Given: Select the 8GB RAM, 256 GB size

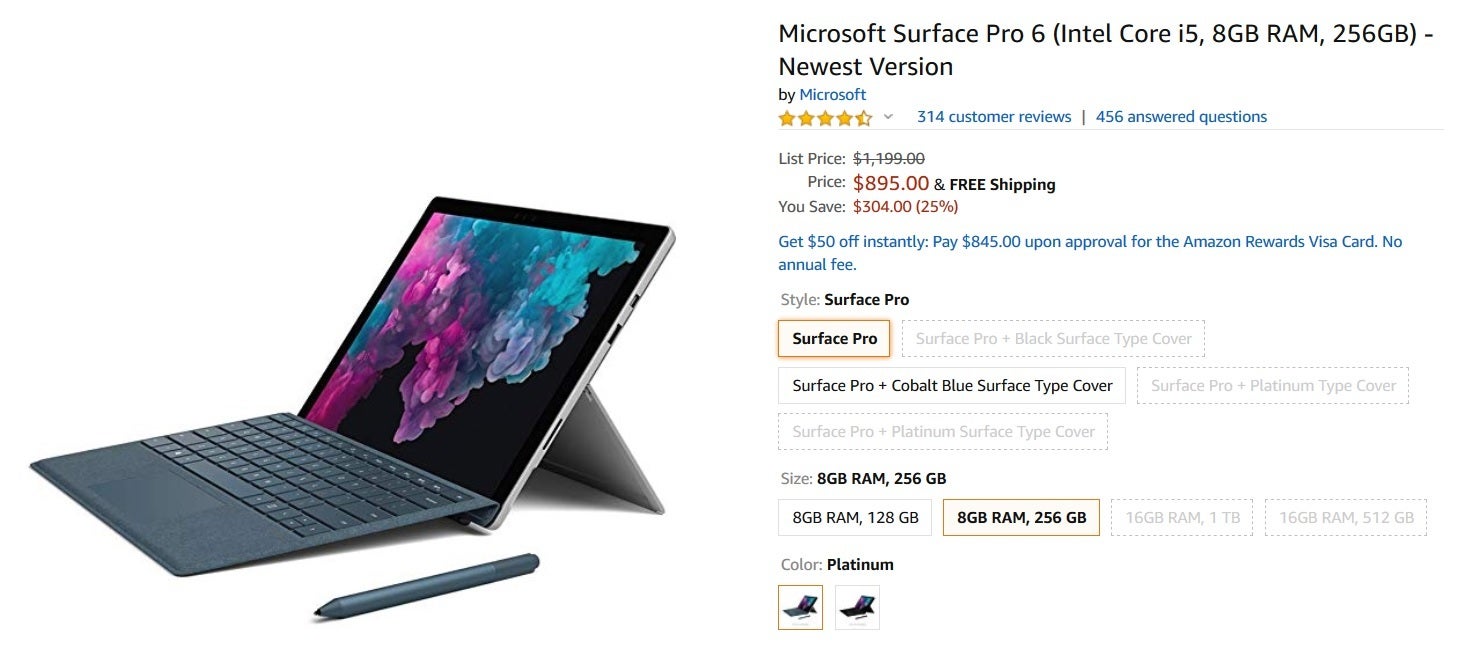Looking at the screenshot, I should (1021, 517).
